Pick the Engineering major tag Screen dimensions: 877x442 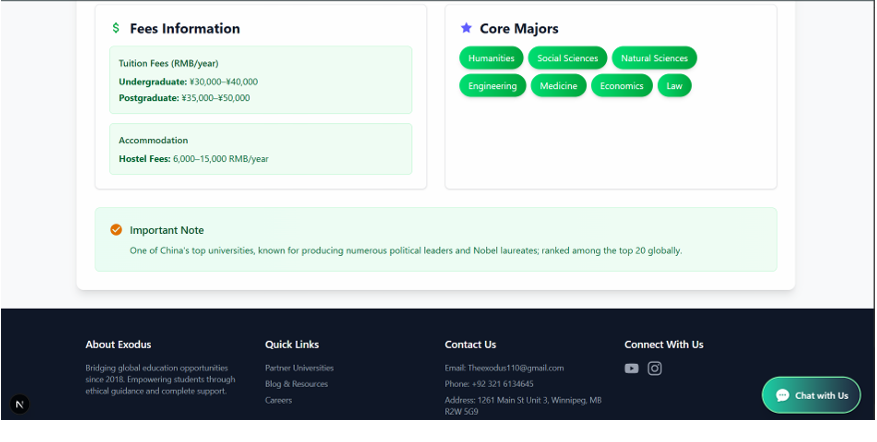pyautogui.click(x=492, y=86)
